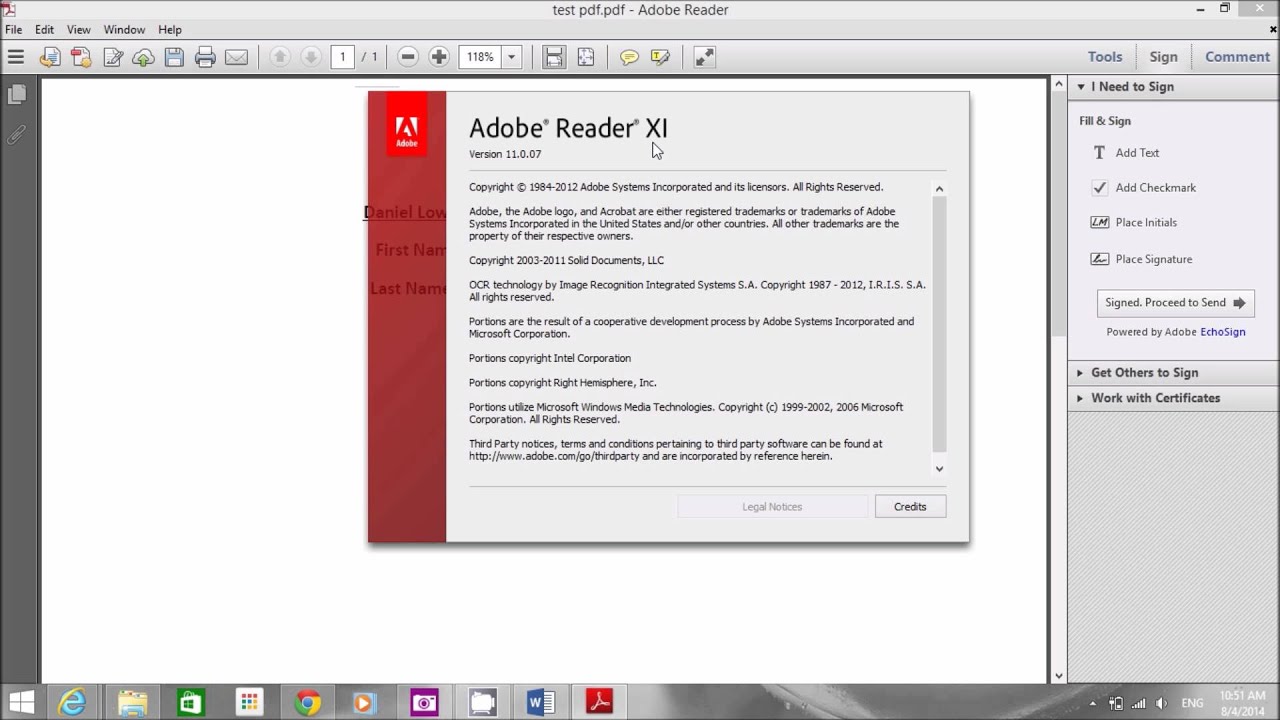Click the email document icon
This screenshot has width=1280, height=720.
(236, 57)
